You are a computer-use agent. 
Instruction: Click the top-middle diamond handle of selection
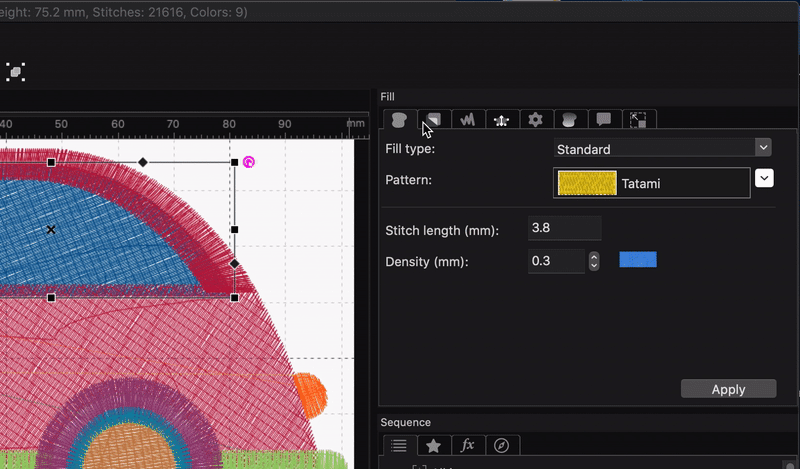pos(143,162)
